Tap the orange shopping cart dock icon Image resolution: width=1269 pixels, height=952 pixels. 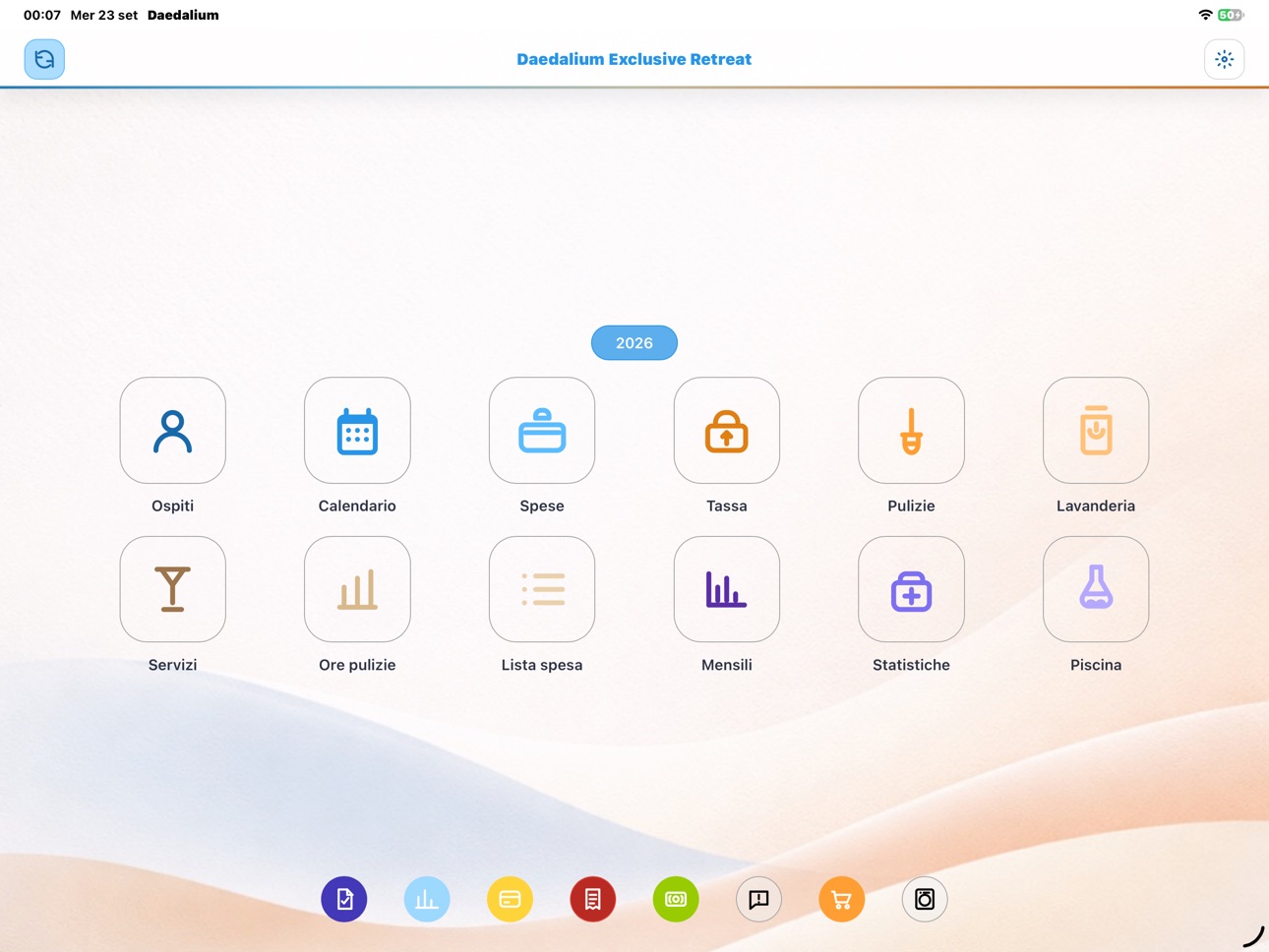[841, 899]
